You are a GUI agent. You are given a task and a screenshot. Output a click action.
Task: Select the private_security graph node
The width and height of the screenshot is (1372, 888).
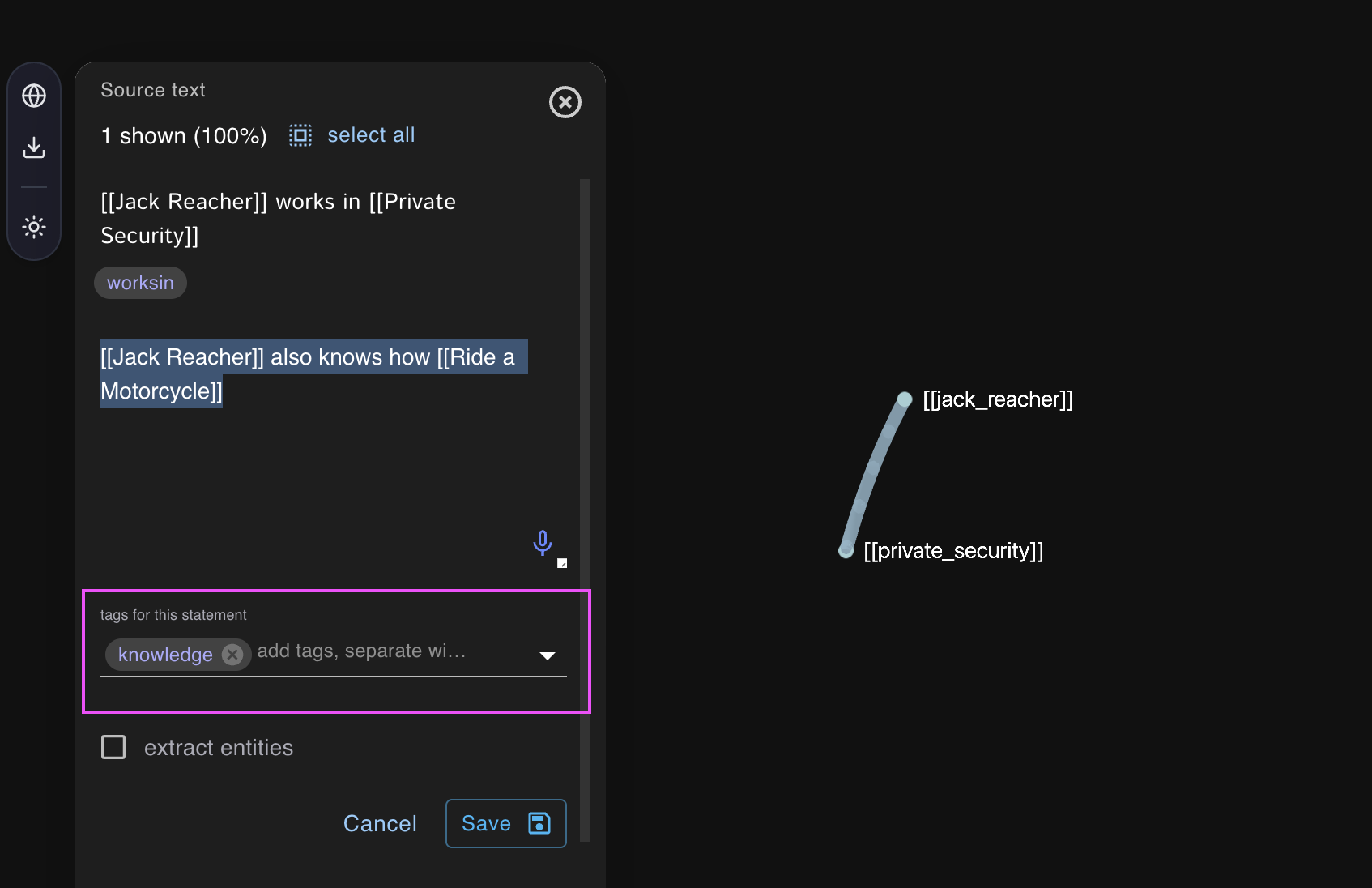point(846,551)
